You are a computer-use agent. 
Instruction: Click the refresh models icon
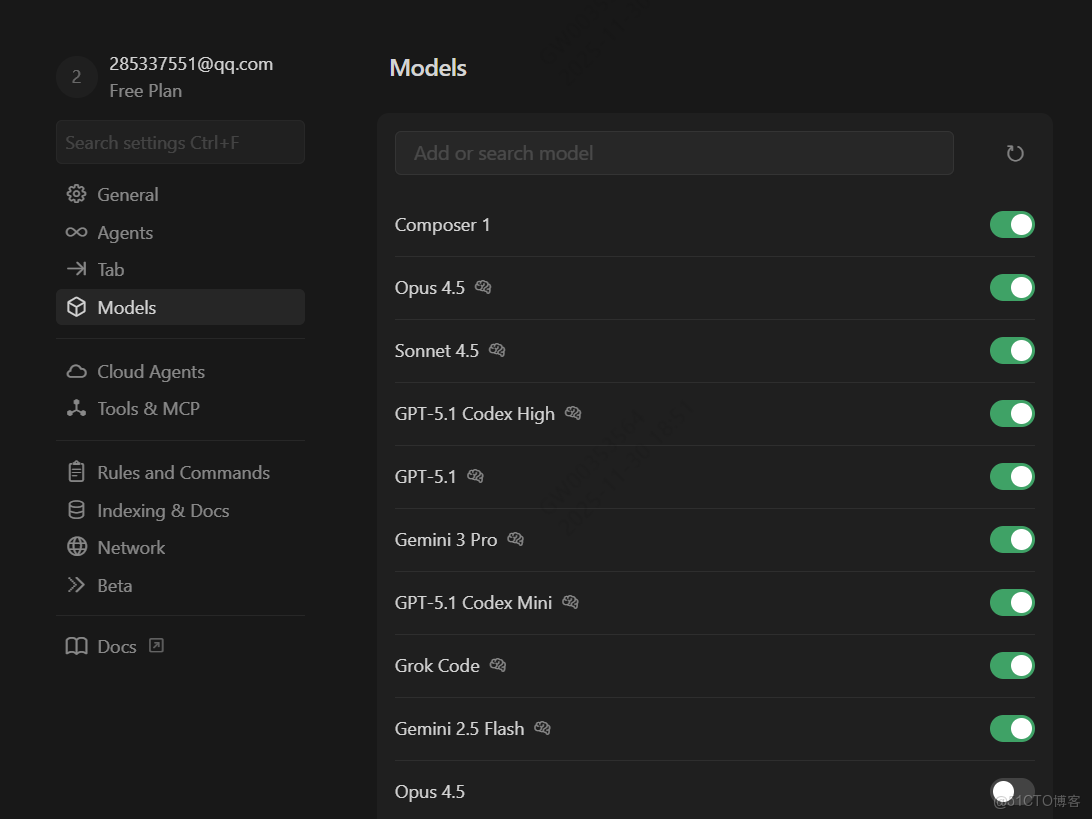point(1015,153)
